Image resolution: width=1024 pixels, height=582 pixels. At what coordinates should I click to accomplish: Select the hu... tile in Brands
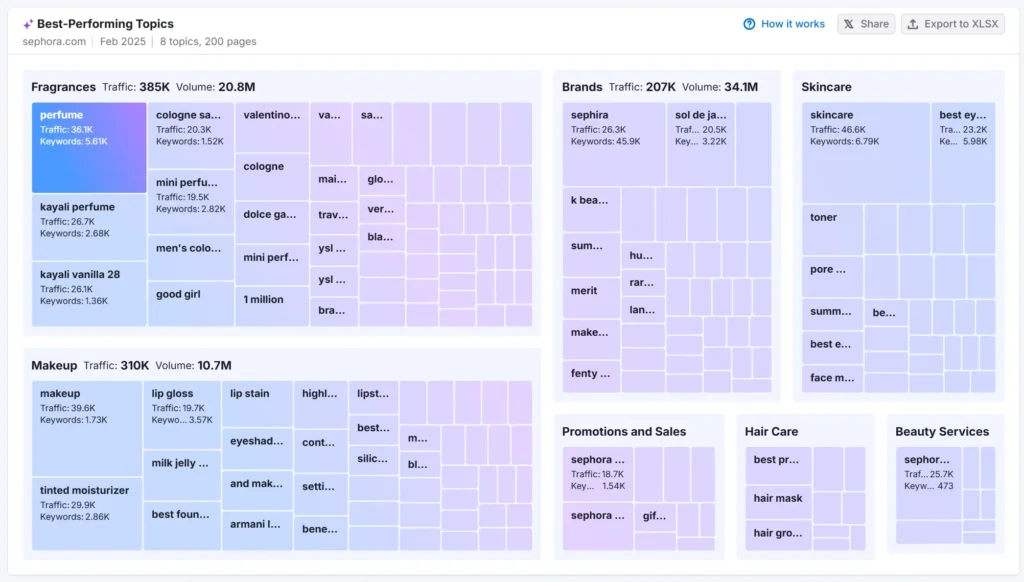pyautogui.click(x=643, y=255)
